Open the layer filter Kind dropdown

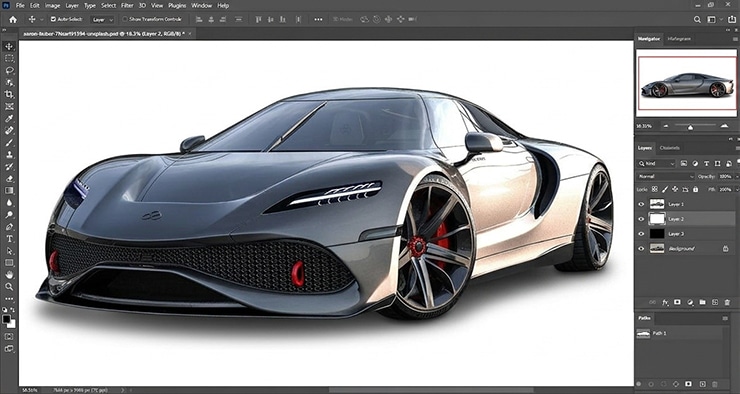point(656,164)
